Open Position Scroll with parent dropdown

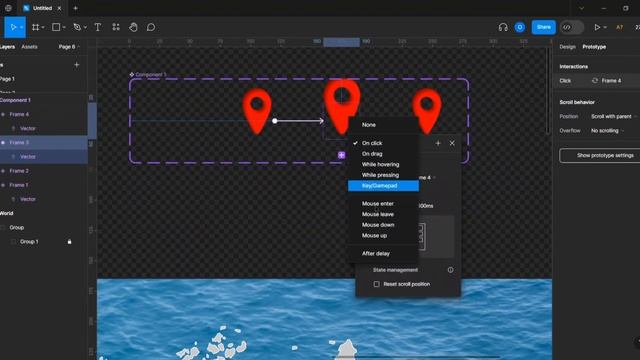coord(613,116)
